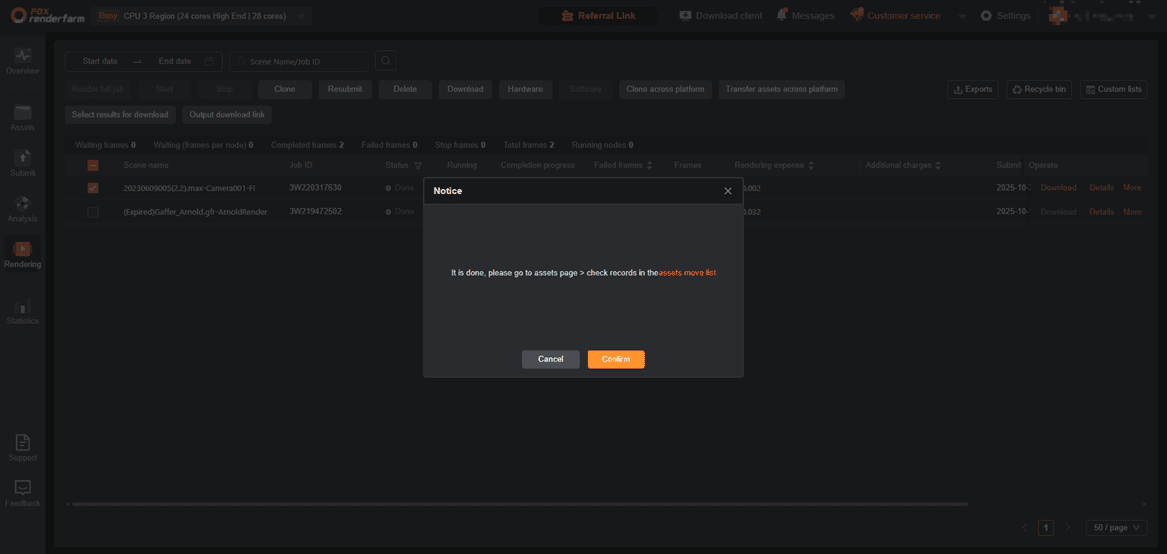Open Settings in the top bar
The height and width of the screenshot is (554, 1167).
(1005, 16)
